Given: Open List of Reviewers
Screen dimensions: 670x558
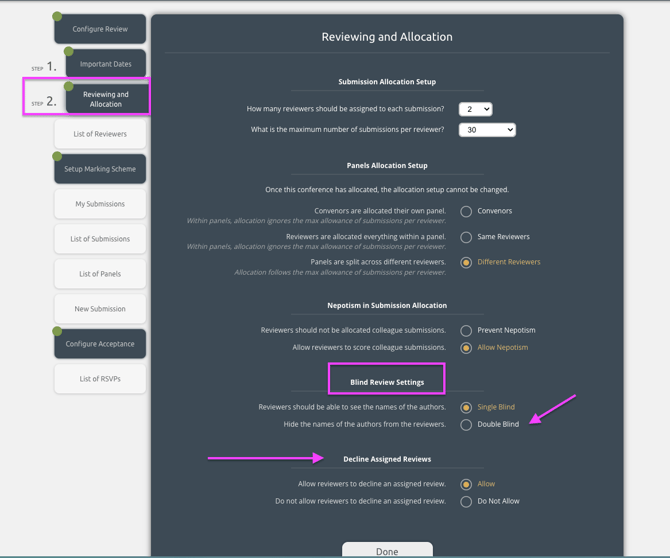Looking at the screenshot, I should tap(100, 134).
